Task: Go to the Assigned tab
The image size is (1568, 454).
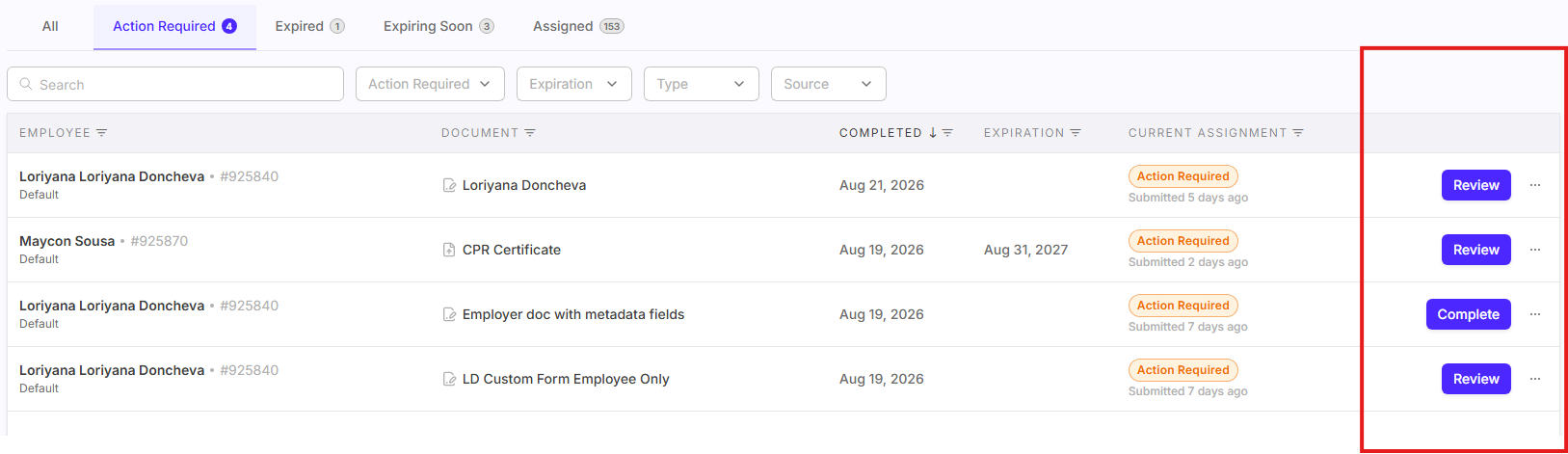Action: point(578,26)
